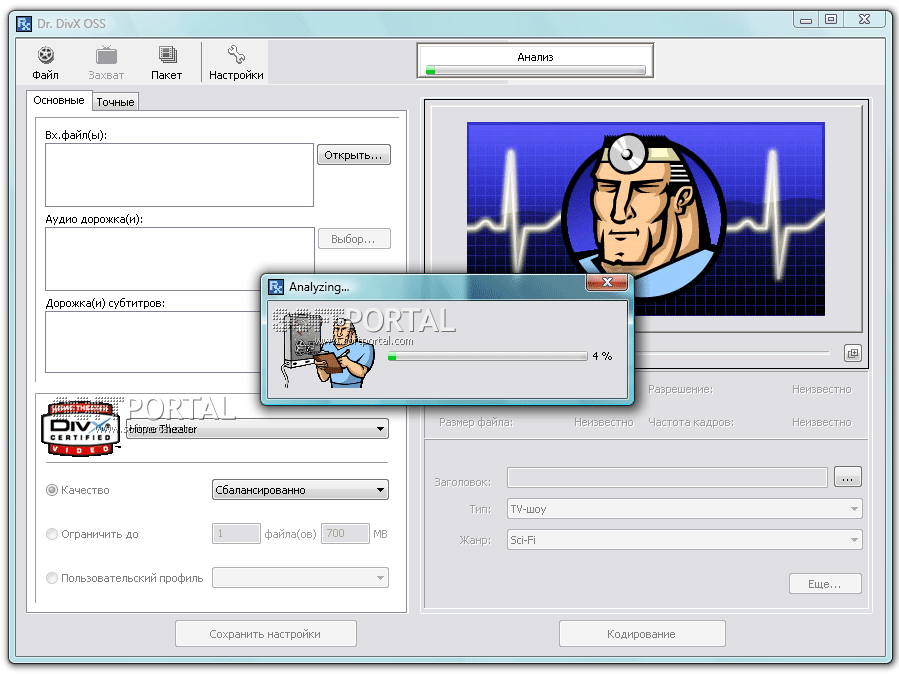Click the files count field showing 1
The width and height of the screenshot is (899, 674).
[236, 534]
